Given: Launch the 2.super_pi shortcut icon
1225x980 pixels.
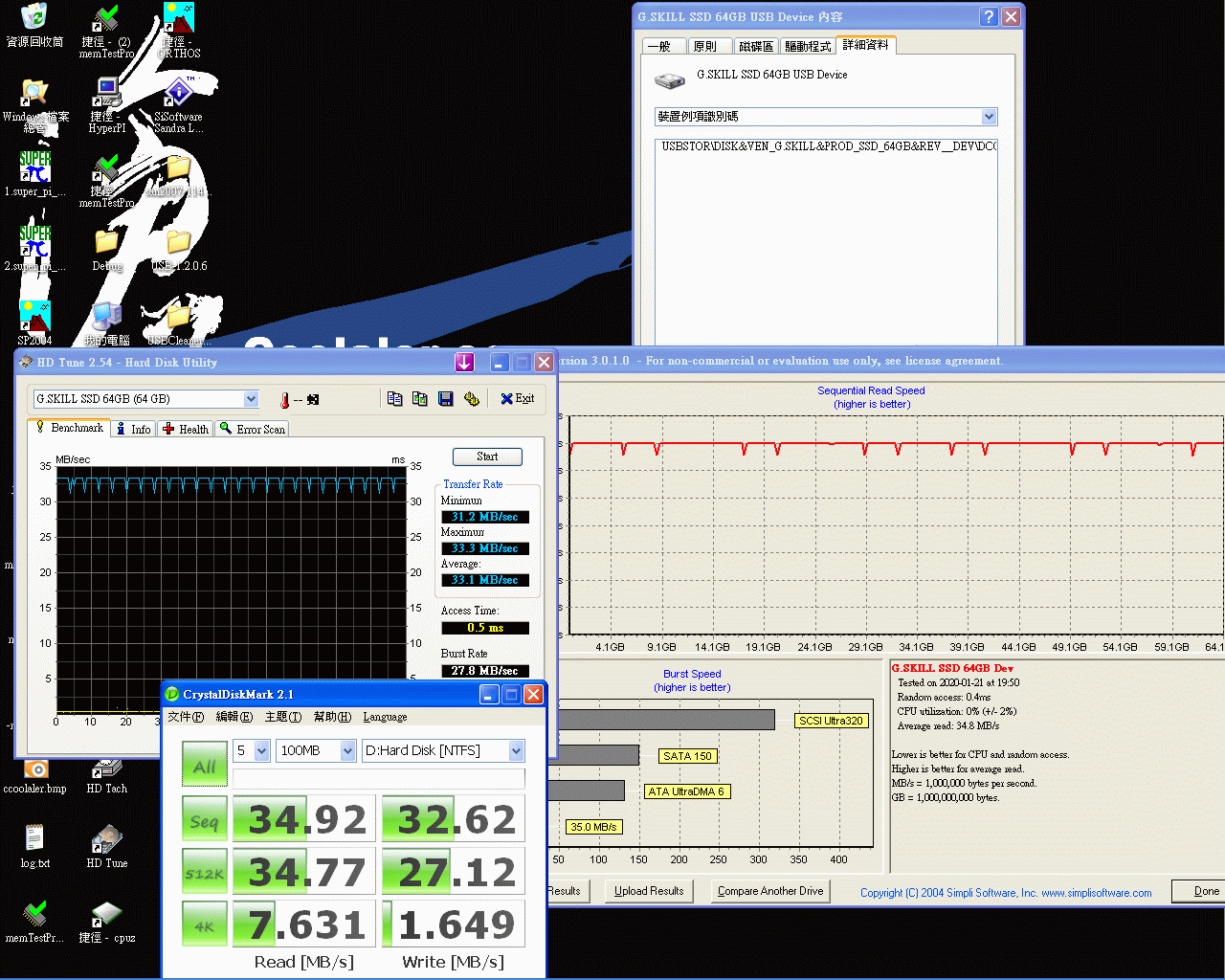Looking at the screenshot, I should tap(34, 241).
